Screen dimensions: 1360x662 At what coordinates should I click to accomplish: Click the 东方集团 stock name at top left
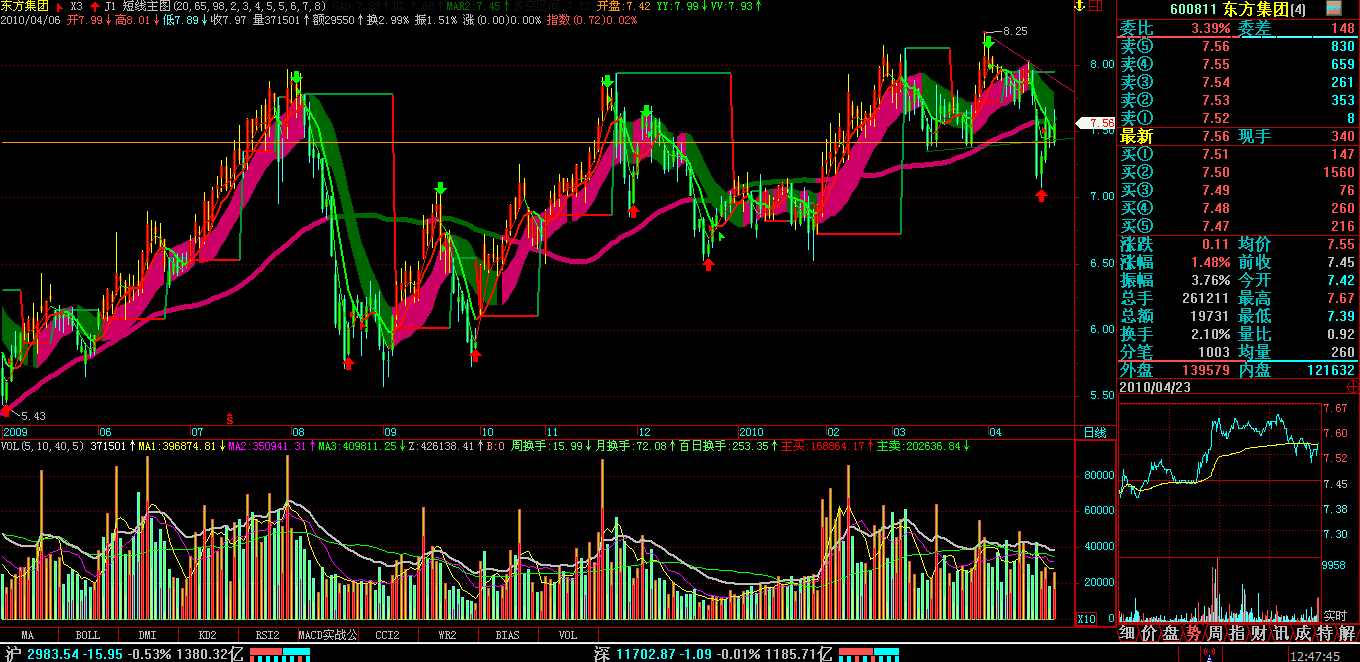tap(25, 6)
